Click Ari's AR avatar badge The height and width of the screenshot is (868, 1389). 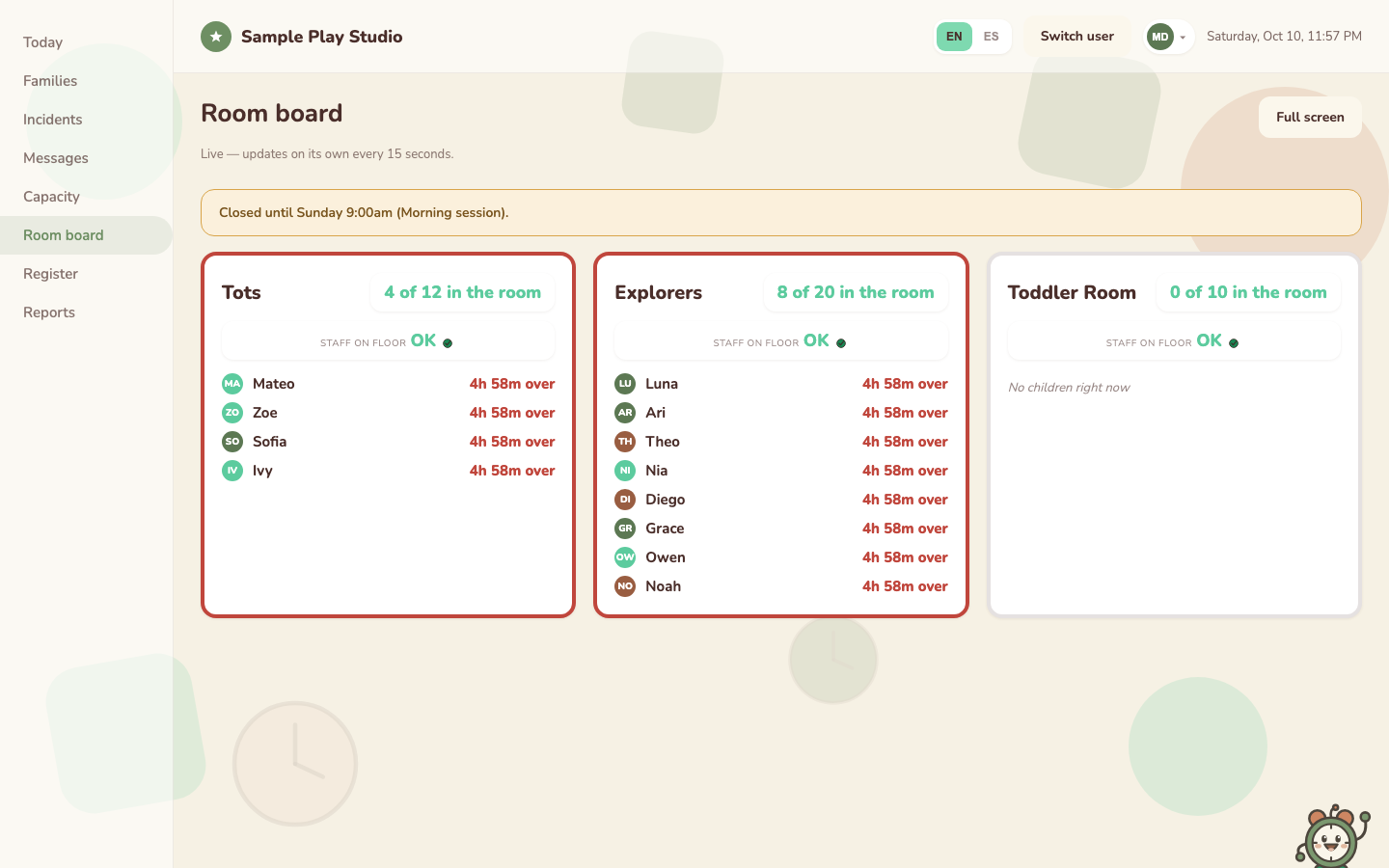625,413
